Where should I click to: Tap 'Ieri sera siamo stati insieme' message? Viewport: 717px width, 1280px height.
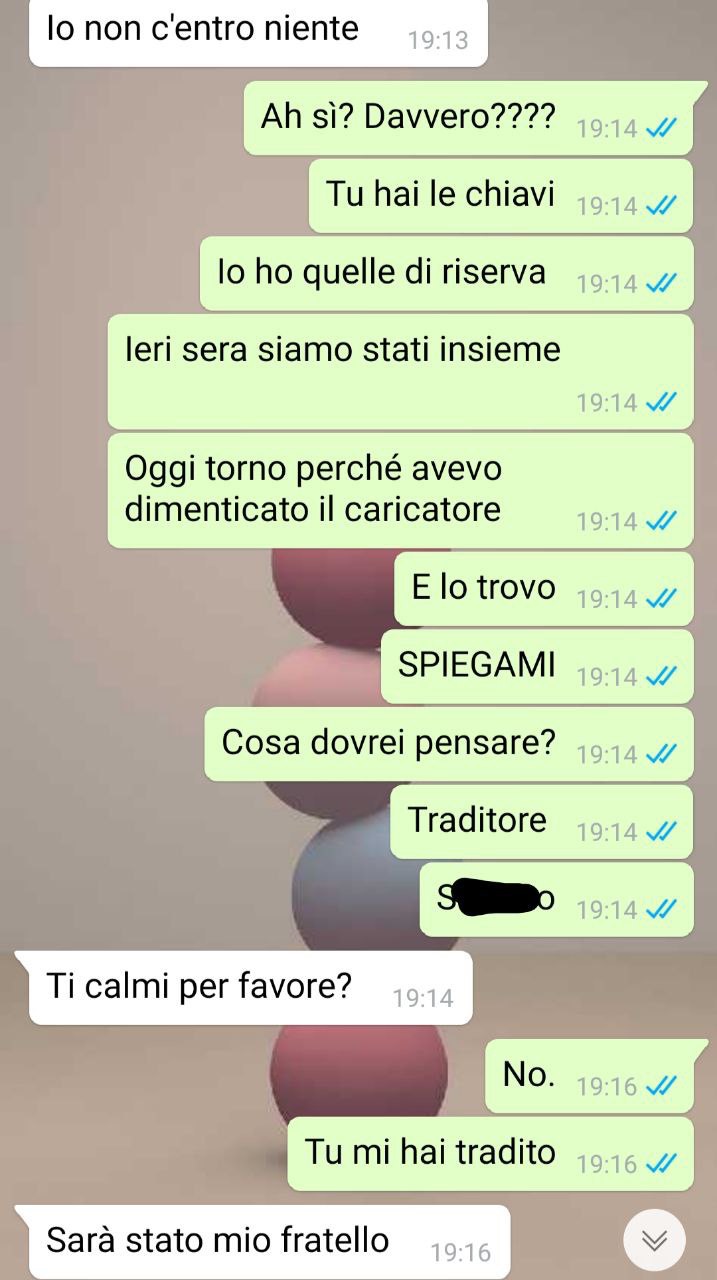[400, 371]
